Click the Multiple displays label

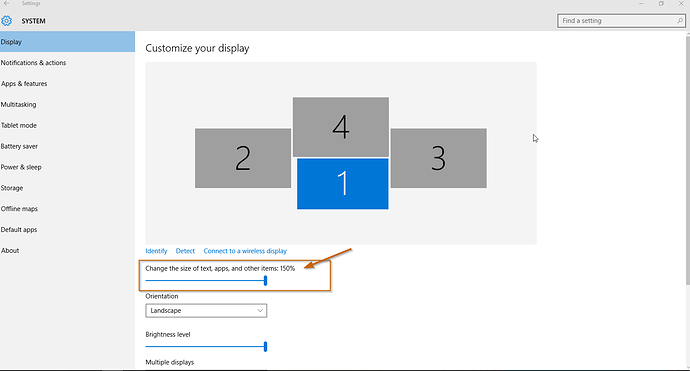(x=169, y=362)
